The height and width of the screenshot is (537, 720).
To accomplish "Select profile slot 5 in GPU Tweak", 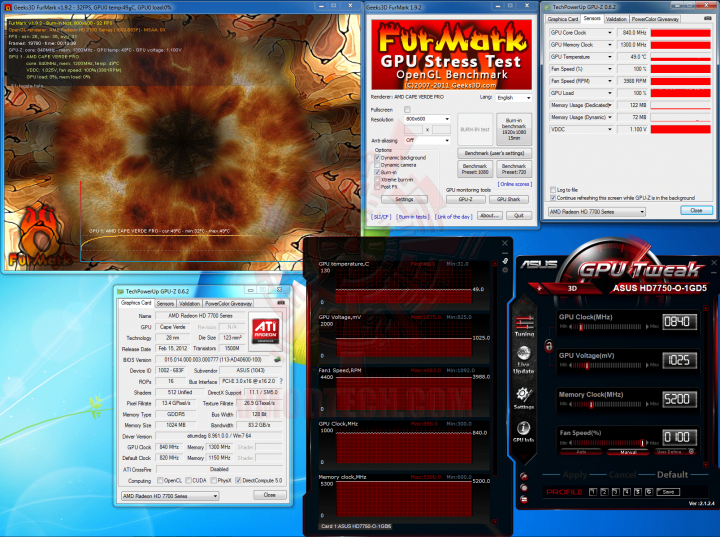I will pyautogui.click(x=637, y=492).
